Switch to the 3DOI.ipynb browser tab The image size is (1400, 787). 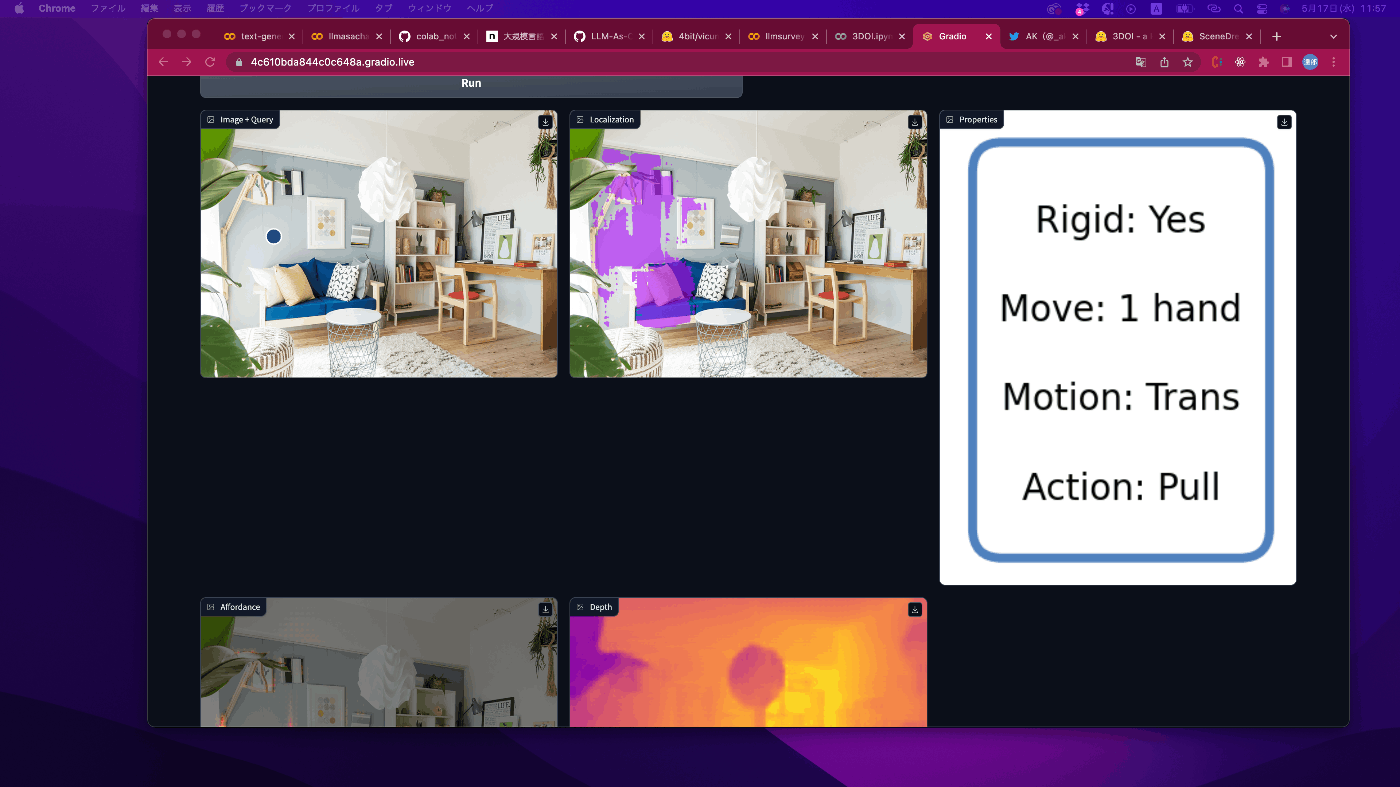click(x=868, y=36)
